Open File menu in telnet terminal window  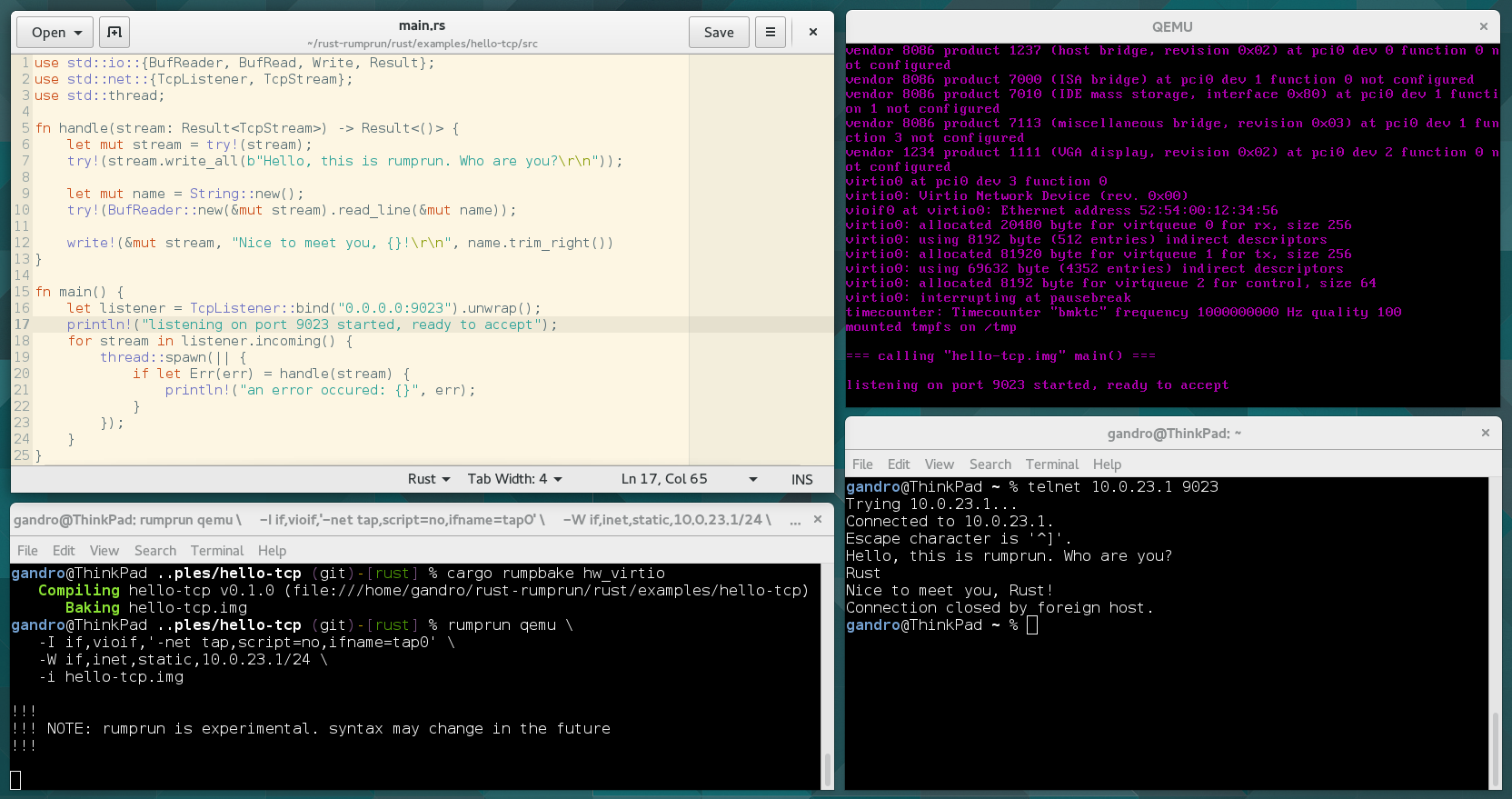(x=862, y=464)
